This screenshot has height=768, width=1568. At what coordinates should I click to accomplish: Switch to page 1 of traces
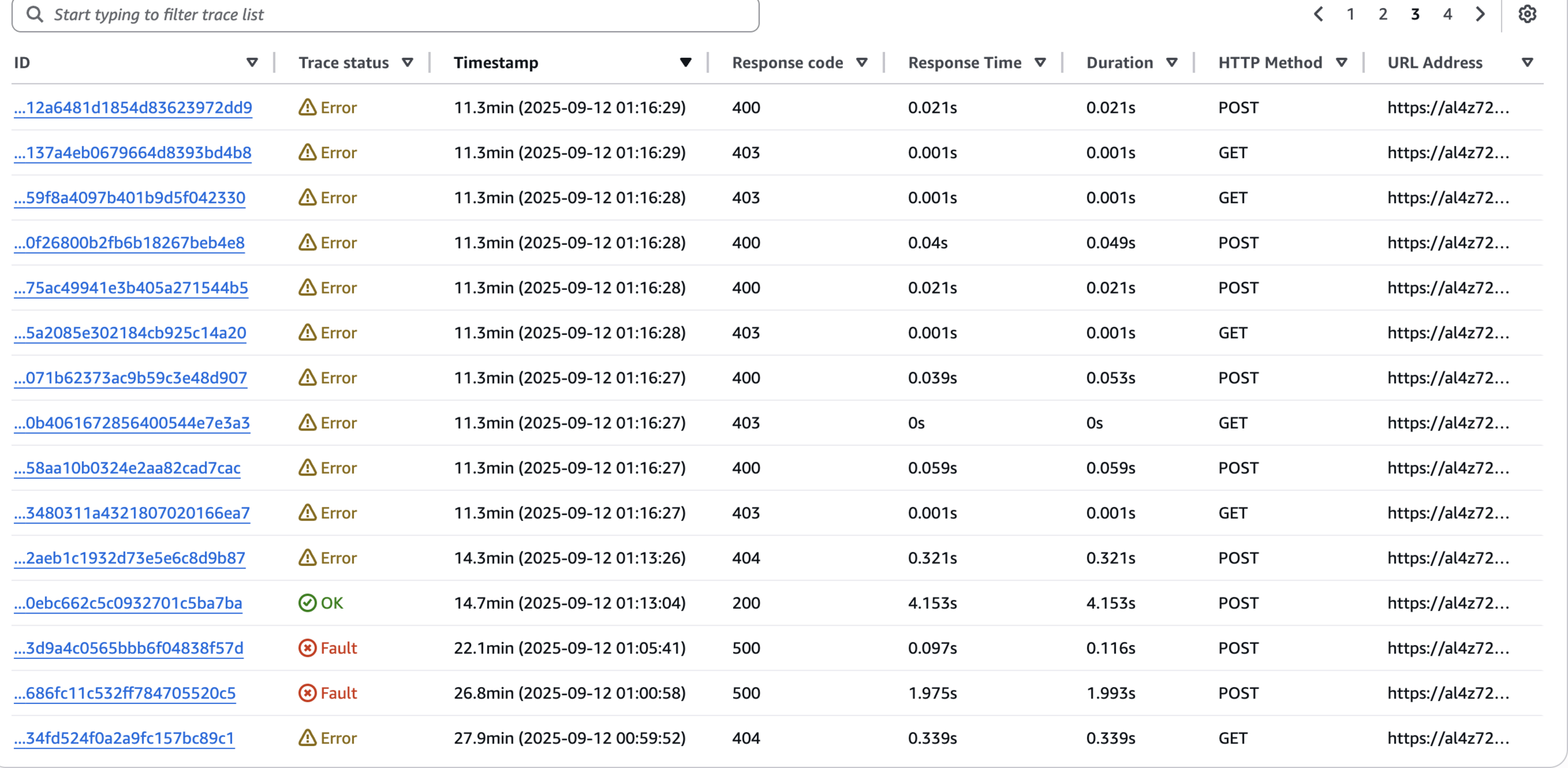coord(1350,14)
